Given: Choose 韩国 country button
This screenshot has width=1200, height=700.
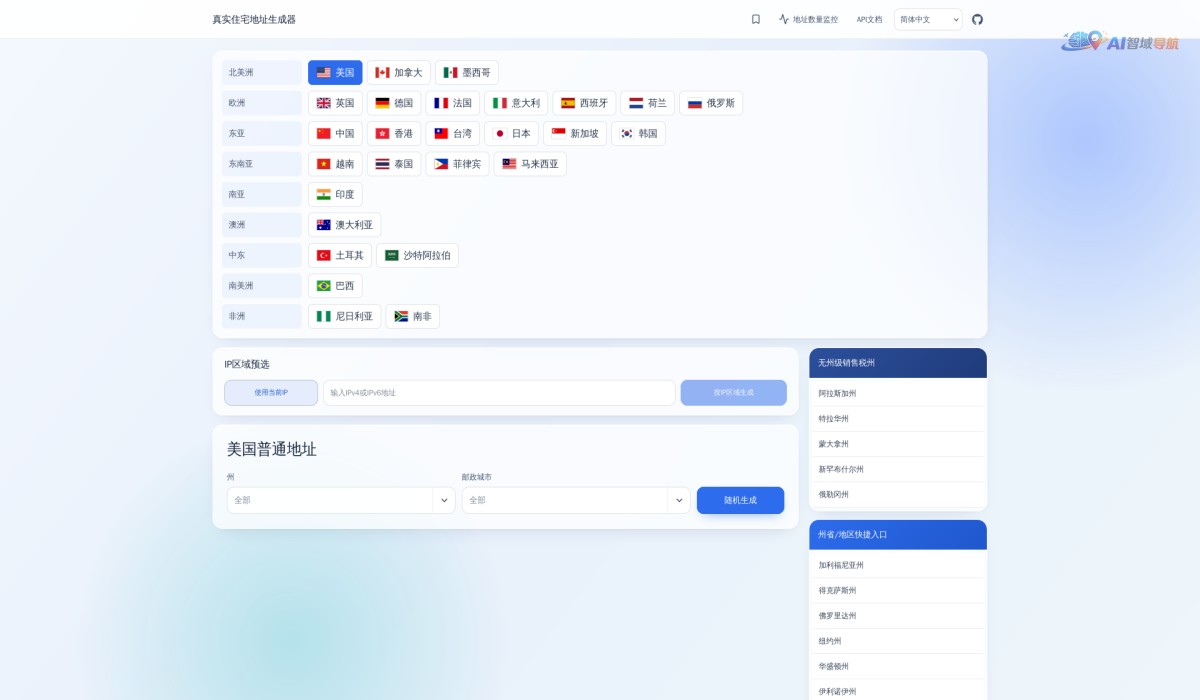Looking at the screenshot, I should [638, 133].
